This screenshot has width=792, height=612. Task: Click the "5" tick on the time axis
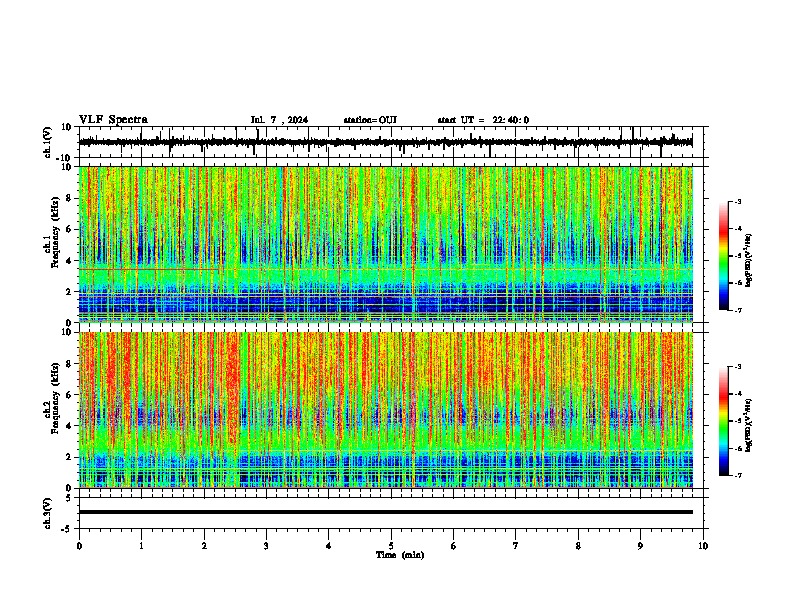point(391,546)
